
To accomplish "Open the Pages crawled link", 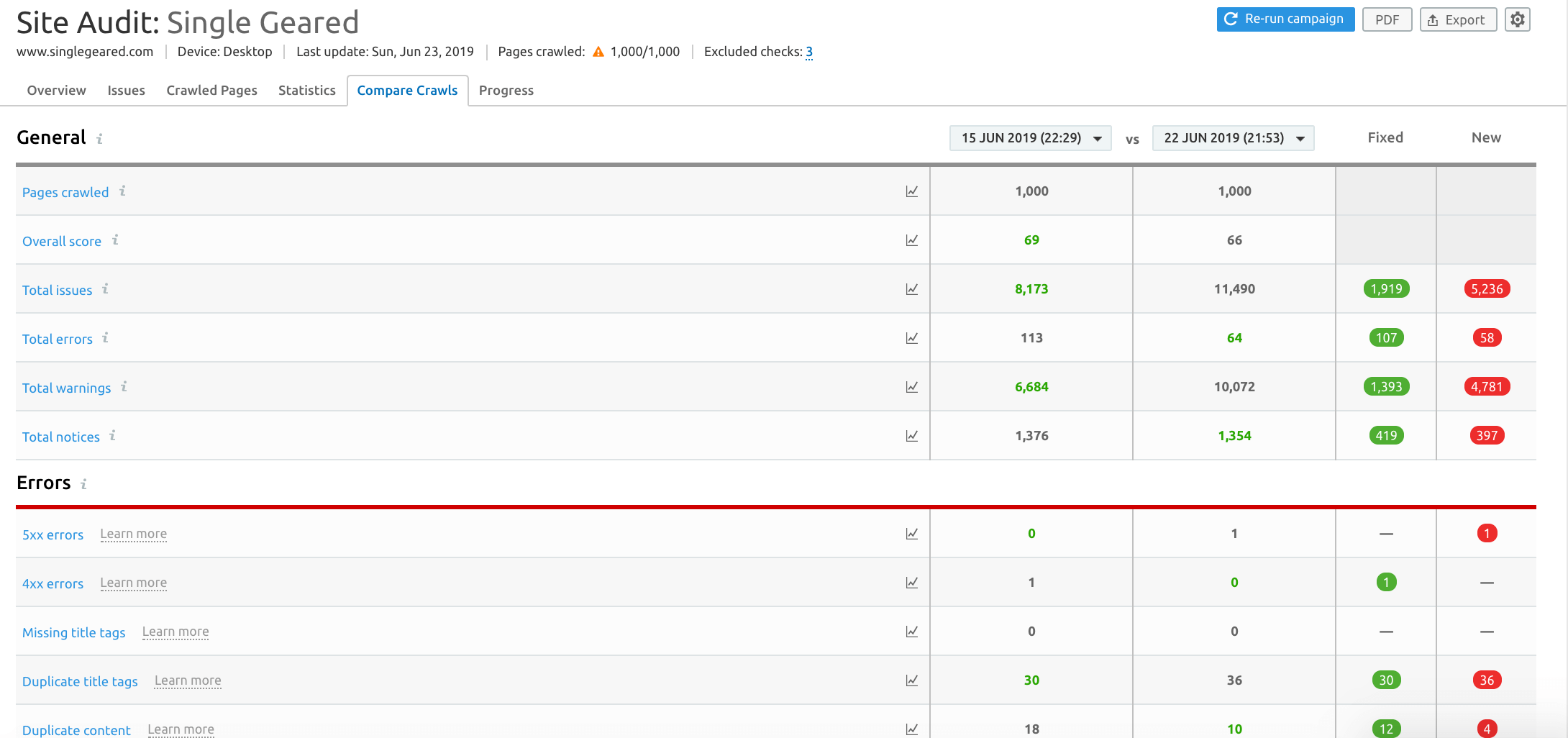I will (x=65, y=192).
